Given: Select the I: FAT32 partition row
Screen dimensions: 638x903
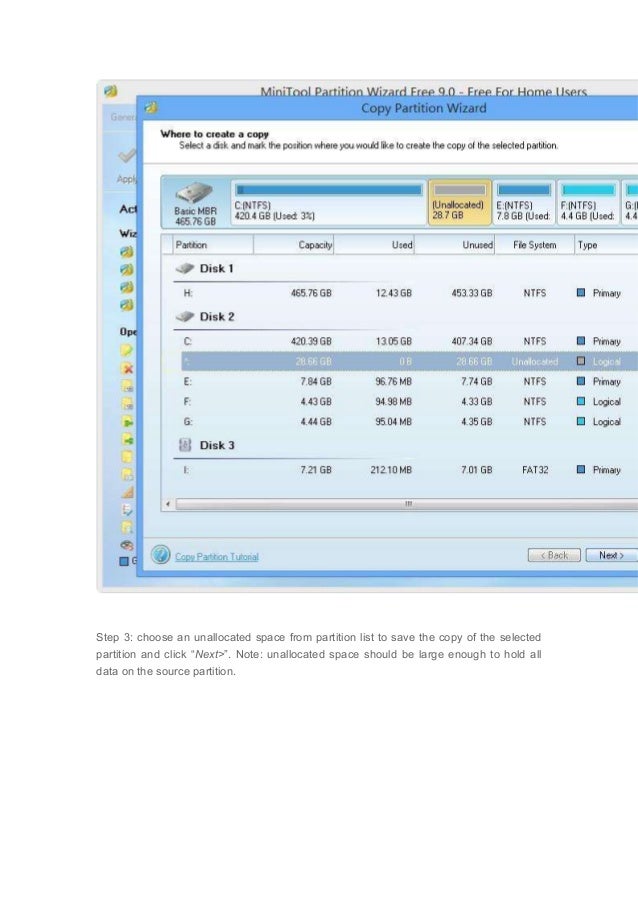Looking at the screenshot, I should (405, 470).
